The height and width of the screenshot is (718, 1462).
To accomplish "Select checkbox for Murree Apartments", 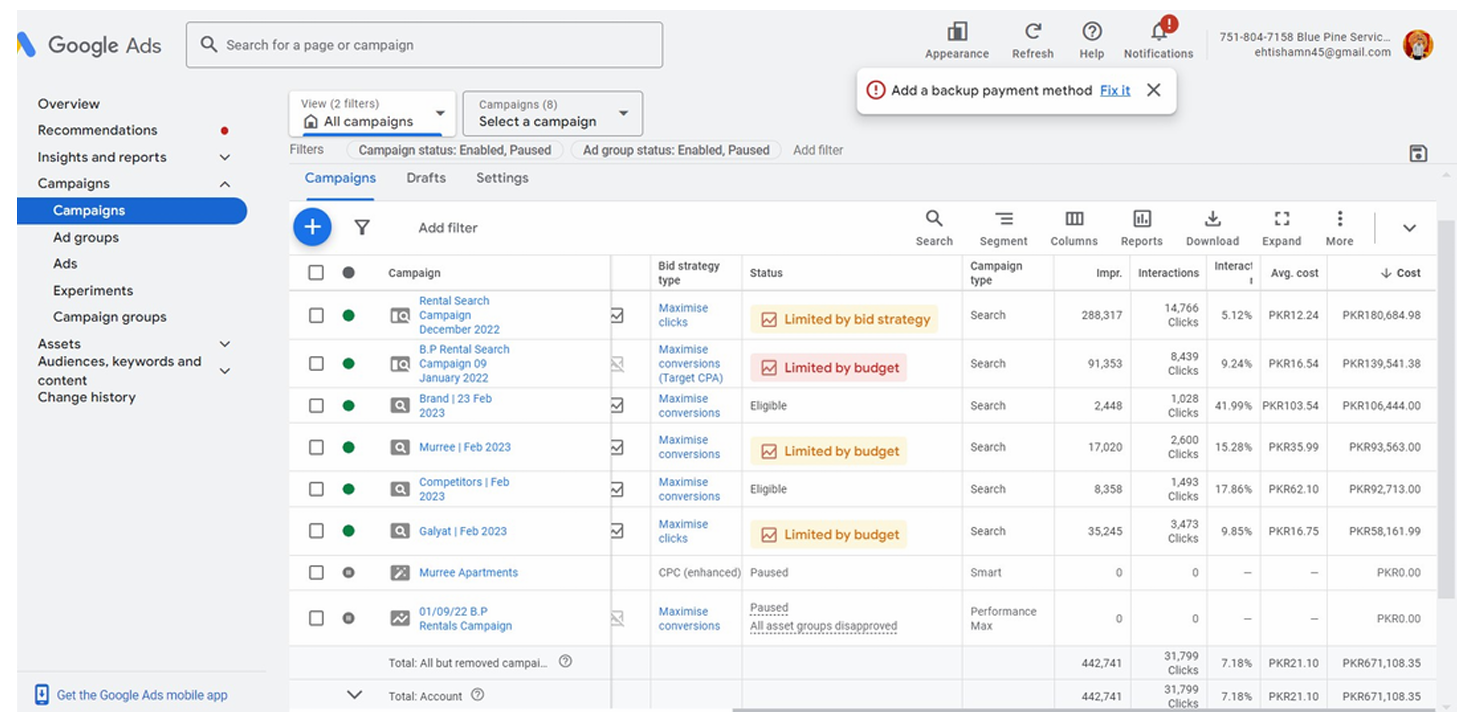I will coord(316,573).
